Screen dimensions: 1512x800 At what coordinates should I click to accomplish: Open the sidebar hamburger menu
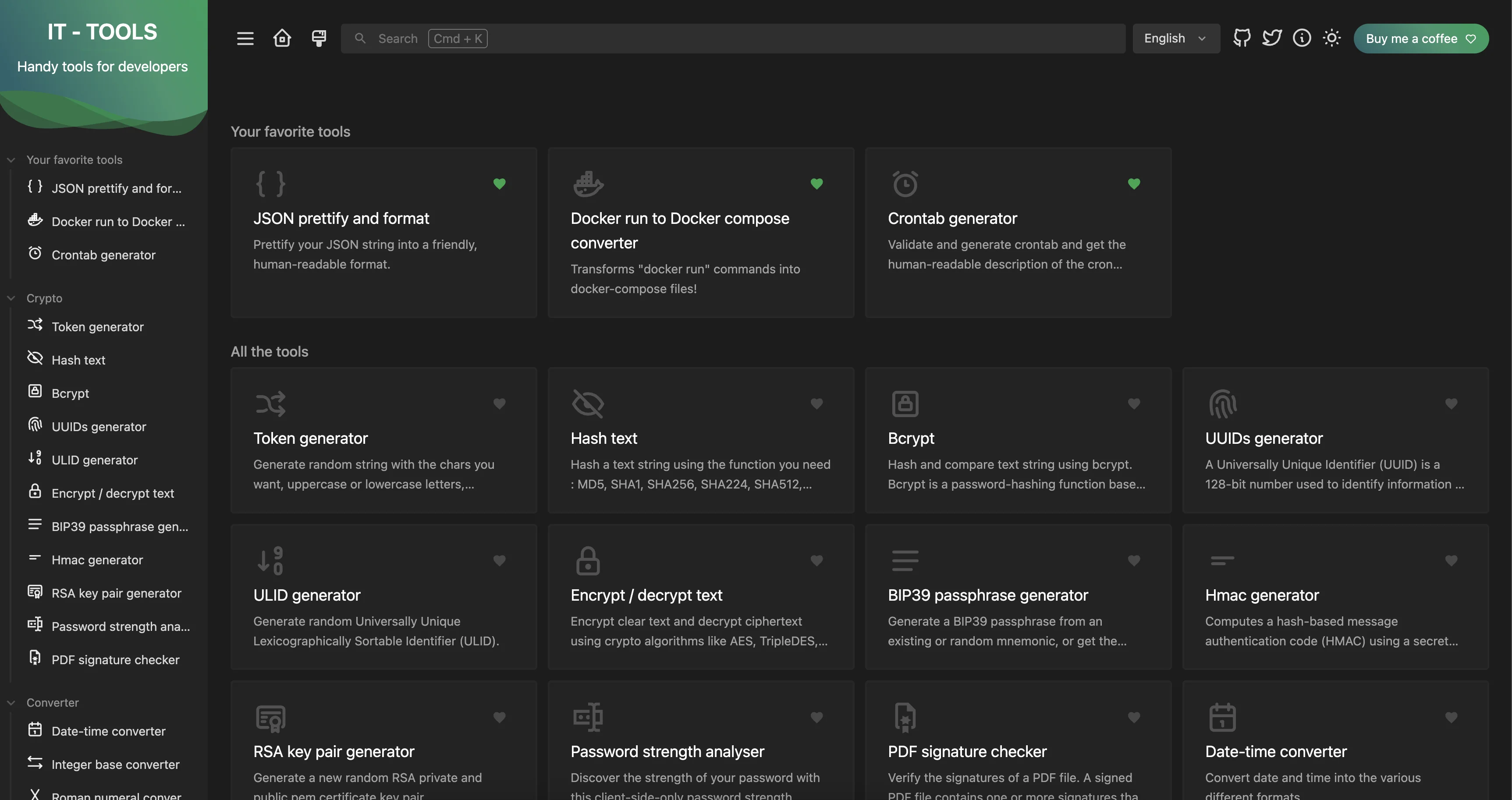(x=245, y=38)
